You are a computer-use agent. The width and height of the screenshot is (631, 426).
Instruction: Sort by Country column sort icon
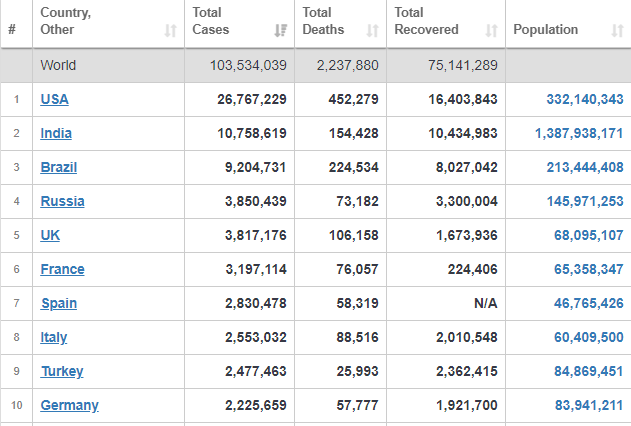tap(171, 31)
